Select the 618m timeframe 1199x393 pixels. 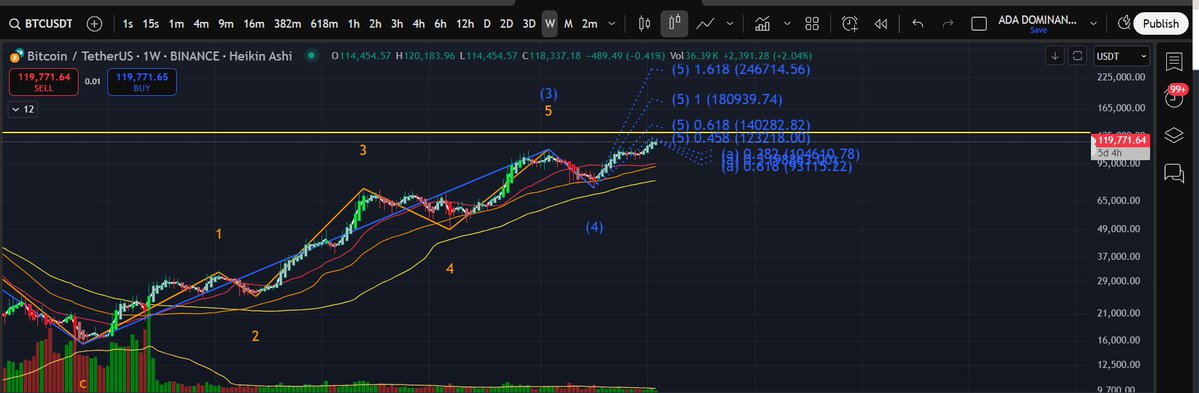click(x=324, y=24)
